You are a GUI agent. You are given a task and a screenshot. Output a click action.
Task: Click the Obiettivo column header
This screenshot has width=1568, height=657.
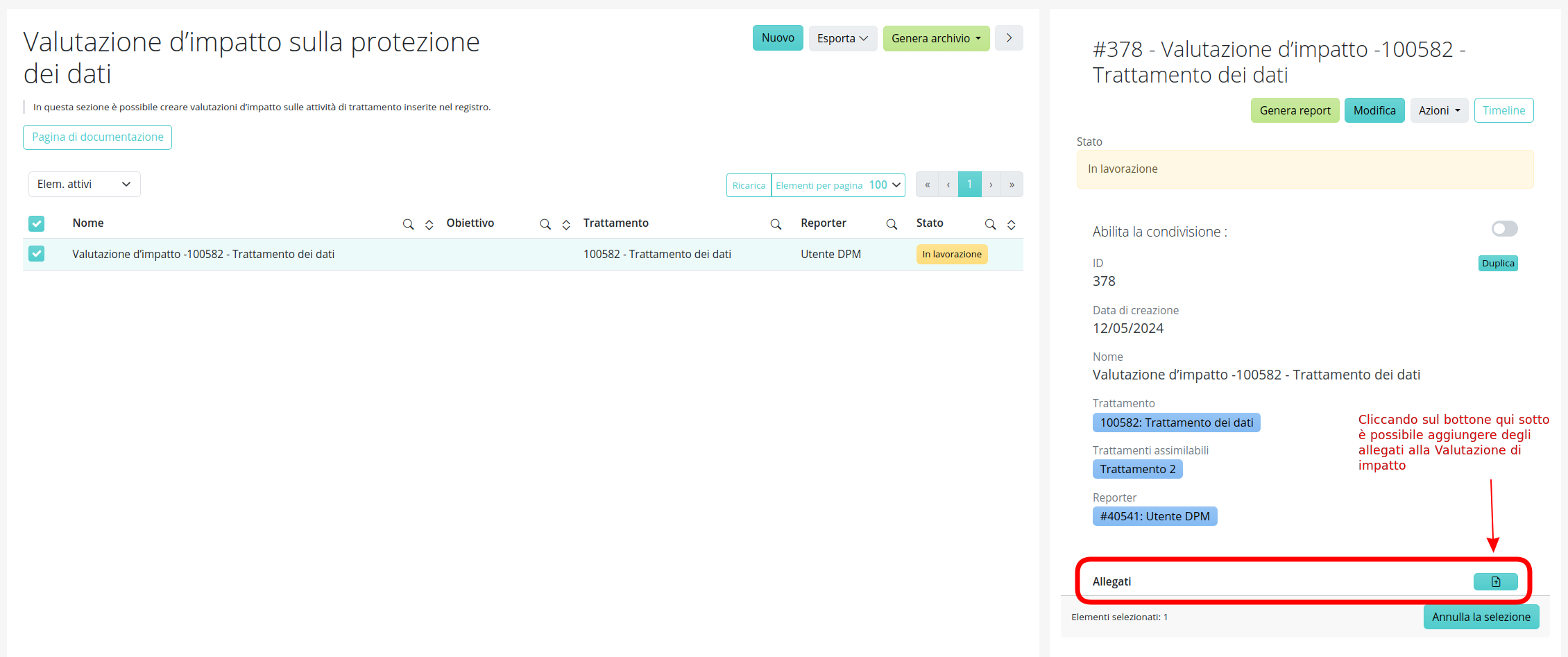pyautogui.click(x=470, y=223)
